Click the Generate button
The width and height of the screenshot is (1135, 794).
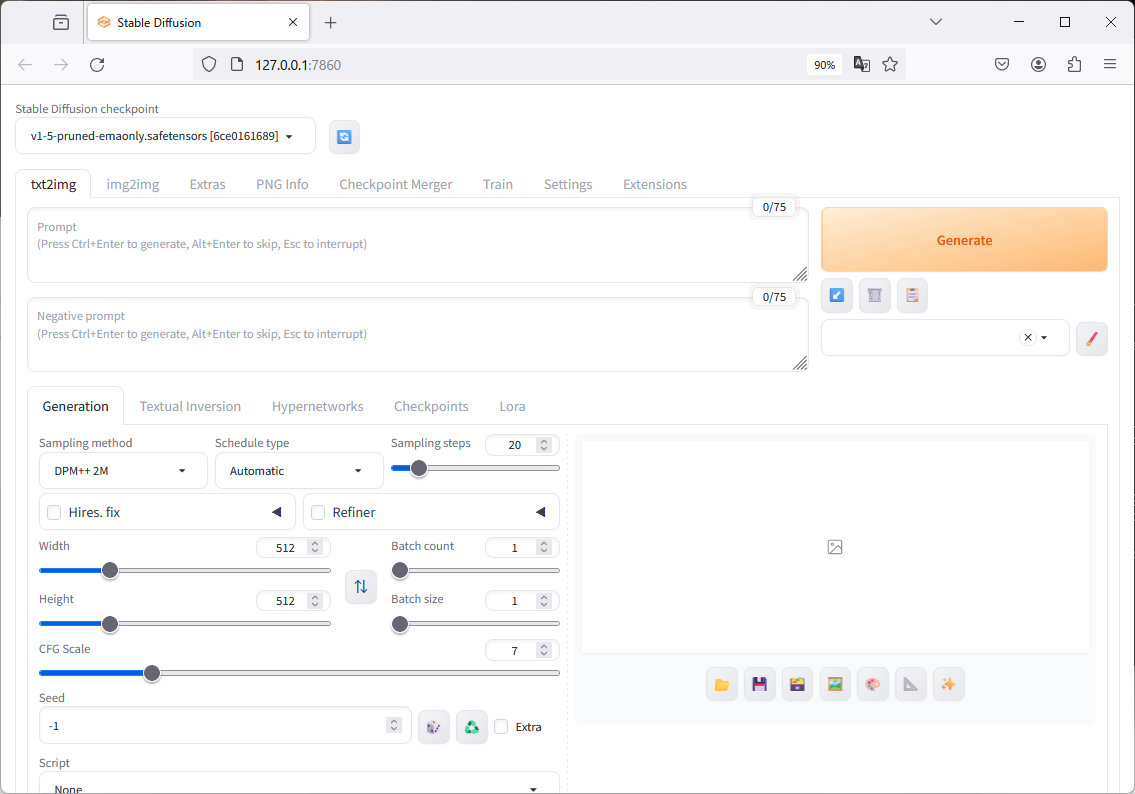(963, 239)
